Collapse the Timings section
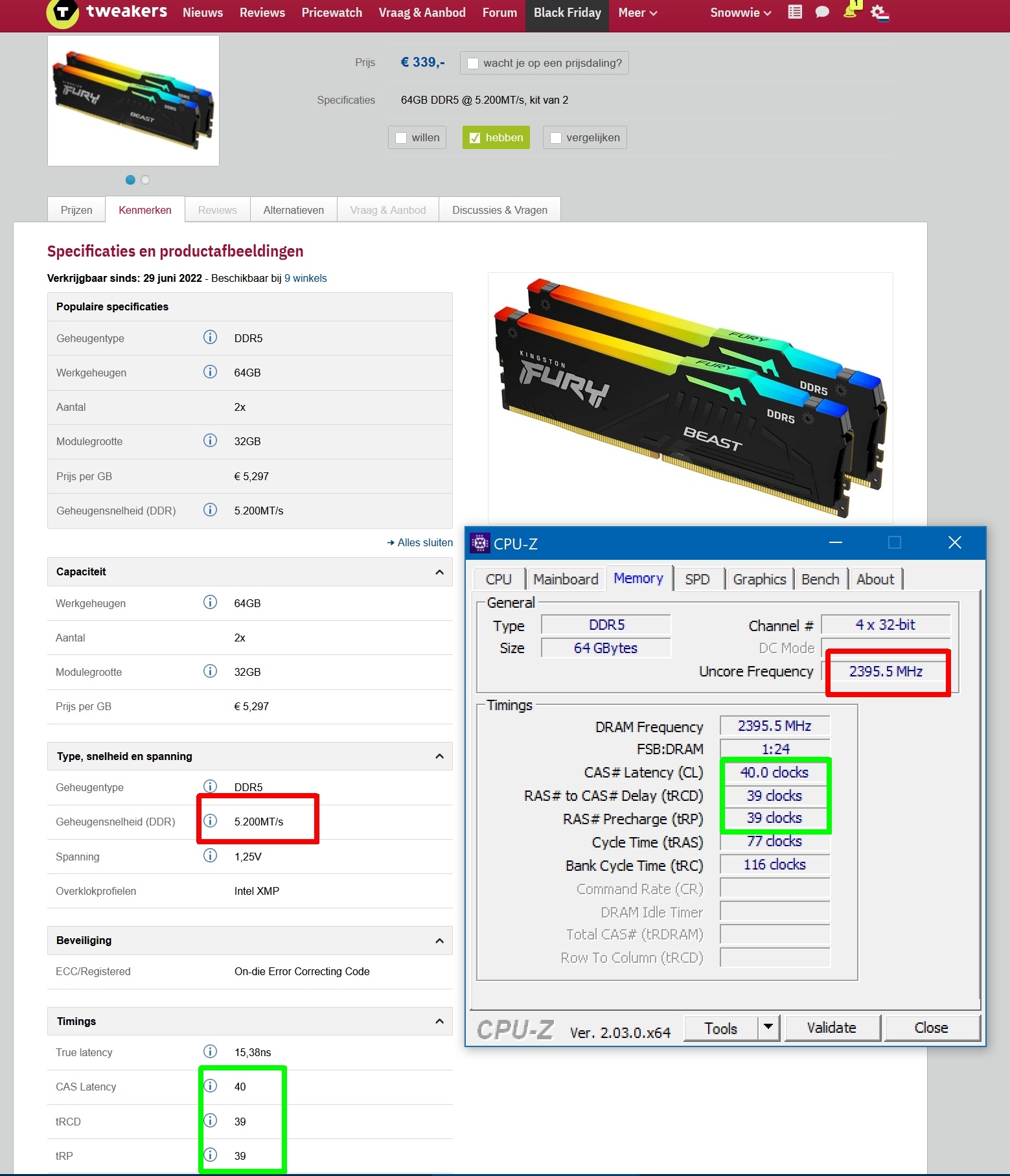This screenshot has height=1176, width=1010. pos(439,1021)
